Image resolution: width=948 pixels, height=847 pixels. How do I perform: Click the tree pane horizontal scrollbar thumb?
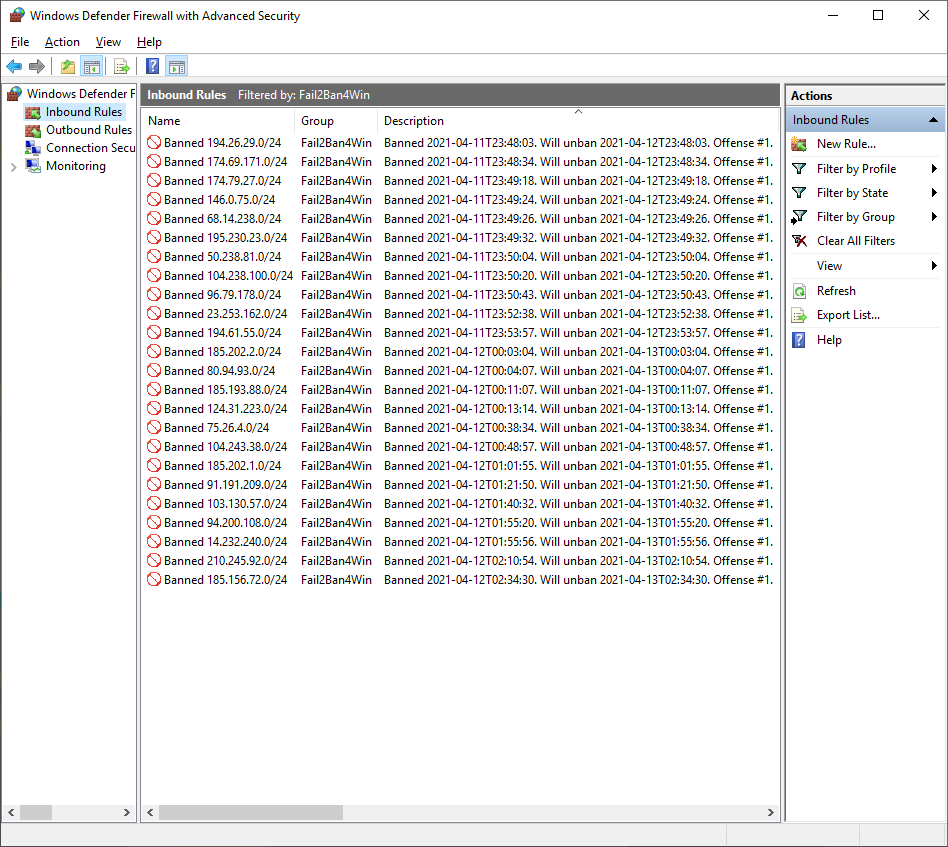[x=36, y=813]
